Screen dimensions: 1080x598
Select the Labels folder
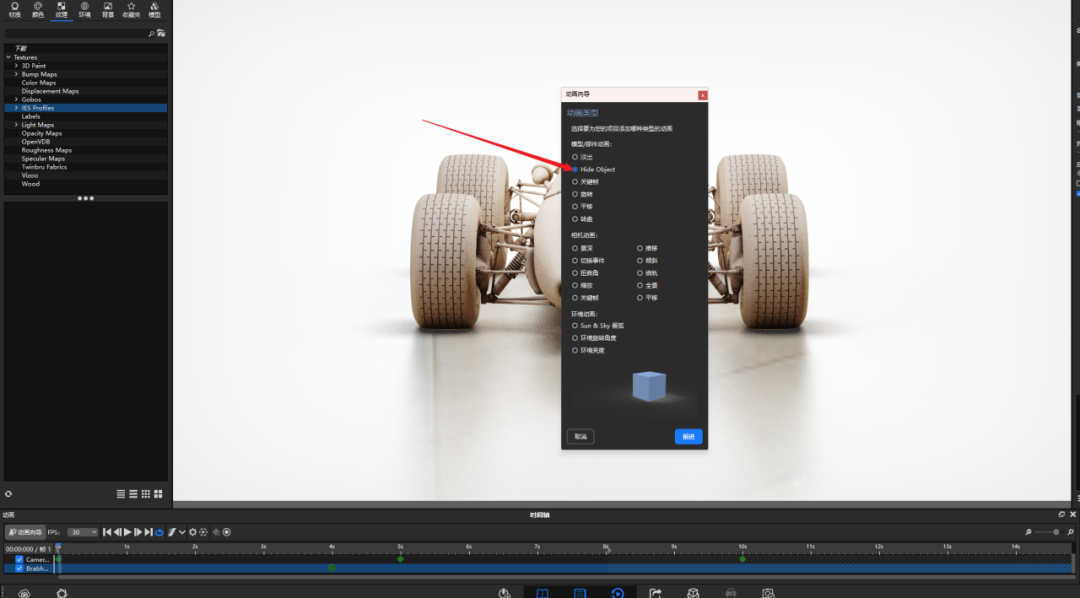(x=30, y=116)
